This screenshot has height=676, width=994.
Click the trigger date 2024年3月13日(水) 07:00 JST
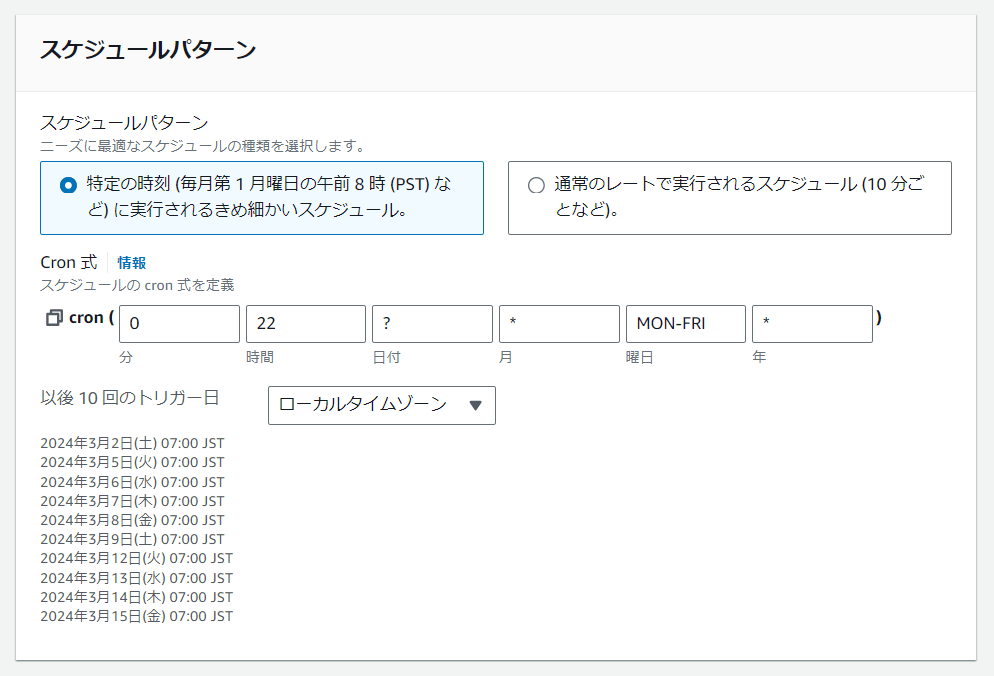[136, 578]
